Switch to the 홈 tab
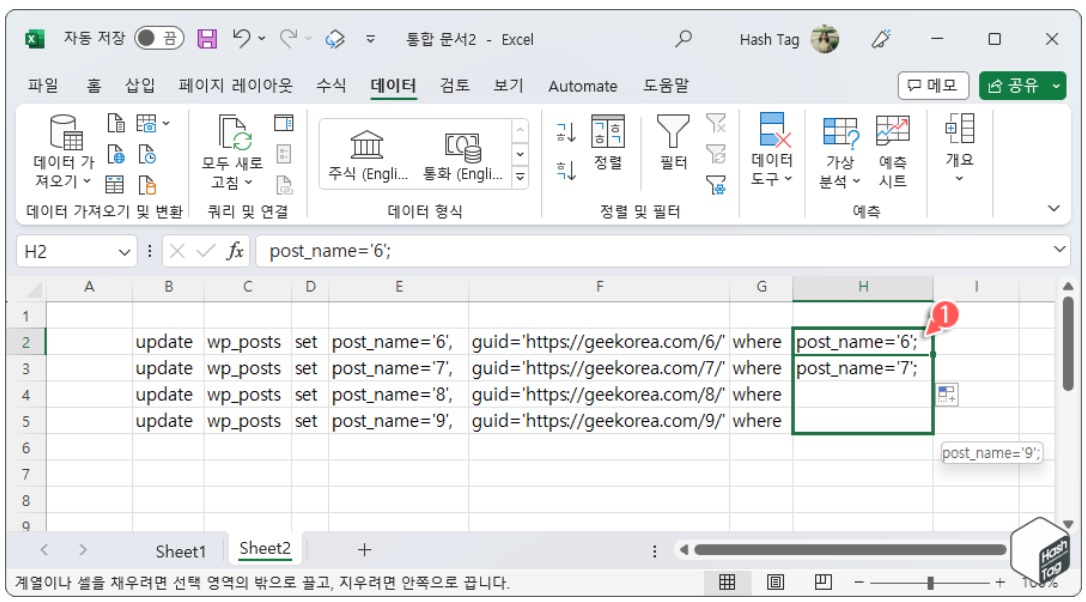The height and width of the screenshot is (602, 1086). tap(94, 86)
